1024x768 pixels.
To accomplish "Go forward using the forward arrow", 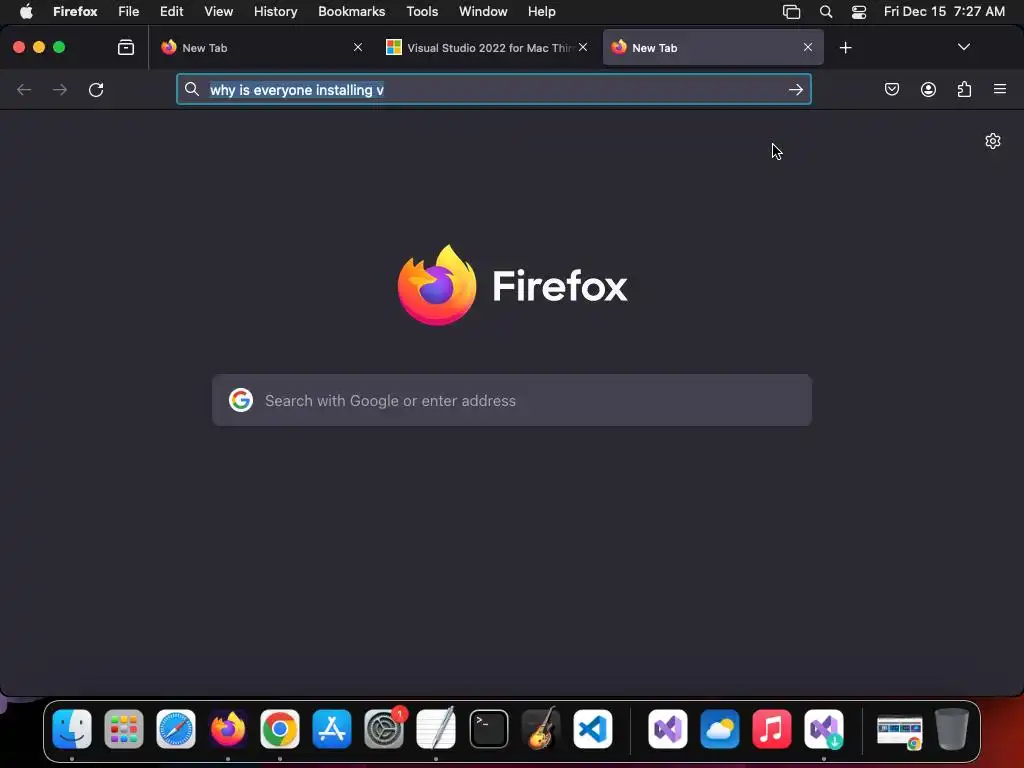I will coord(60,89).
